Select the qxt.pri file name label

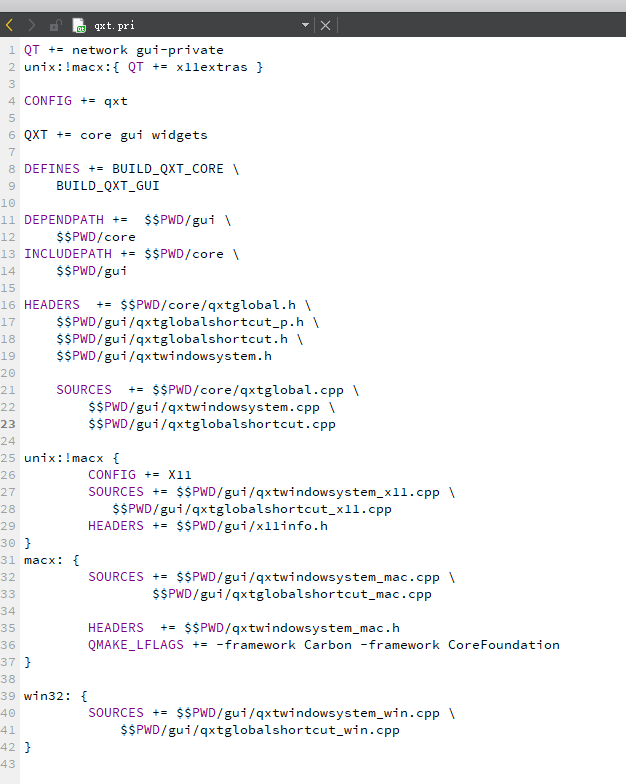(x=114, y=26)
